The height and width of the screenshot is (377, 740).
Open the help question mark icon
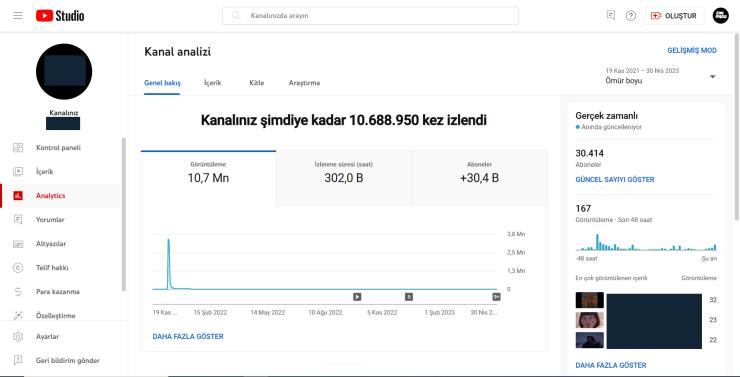tap(631, 16)
